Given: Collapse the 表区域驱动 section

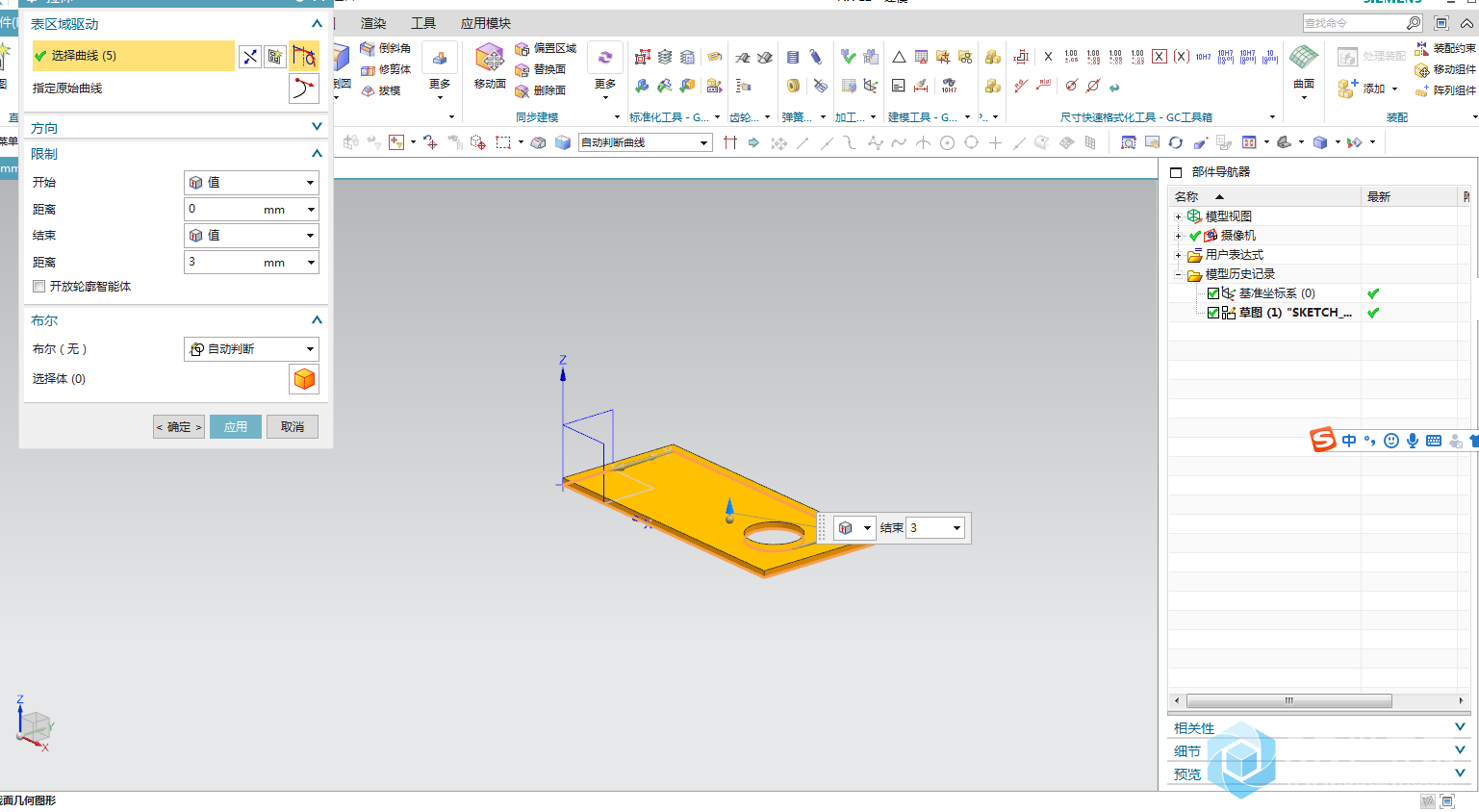Looking at the screenshot, I should 317,24.
